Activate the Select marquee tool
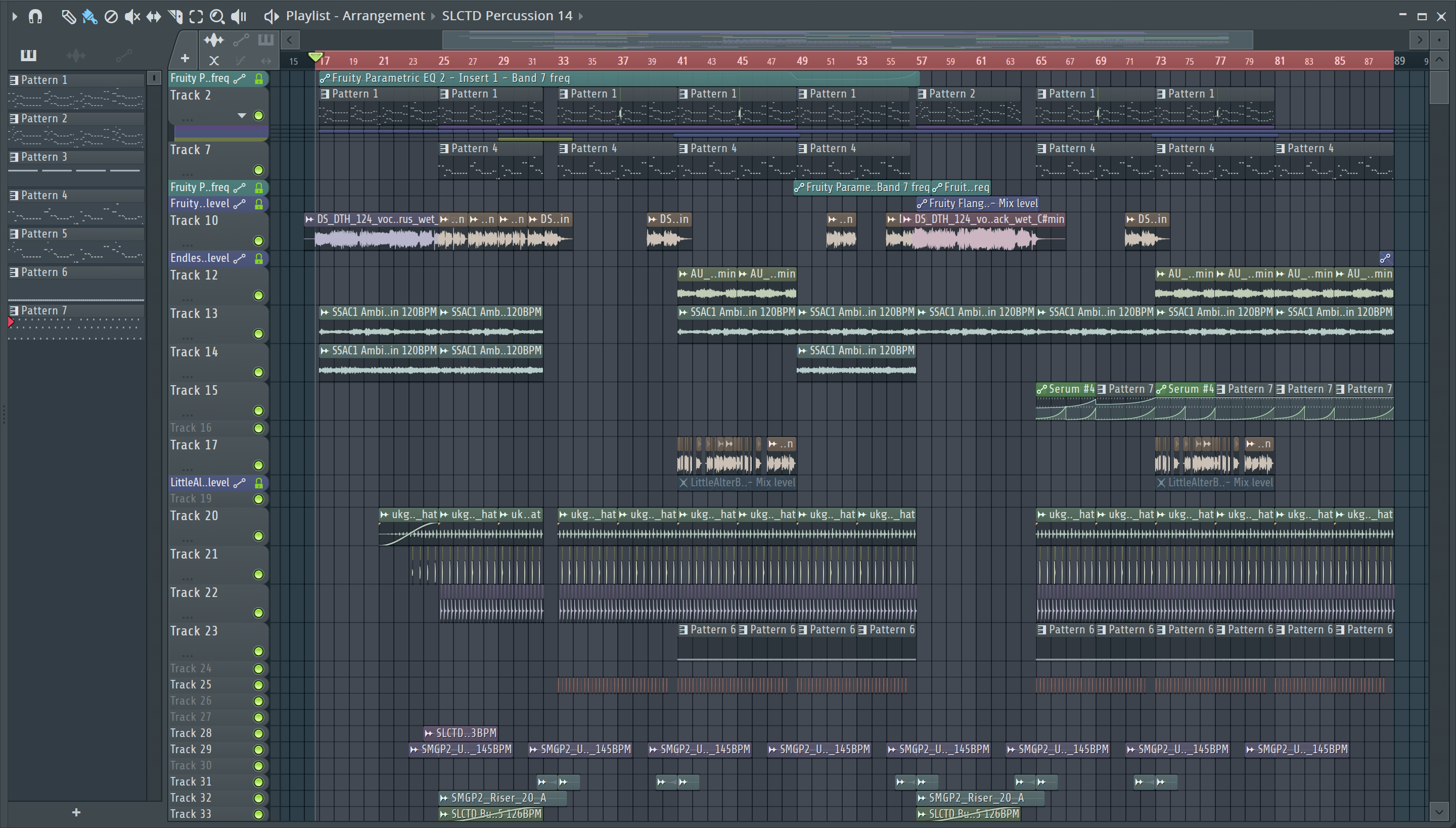Screen dimensions: 1456x828 pyautogui.click(x=196, y=17)
